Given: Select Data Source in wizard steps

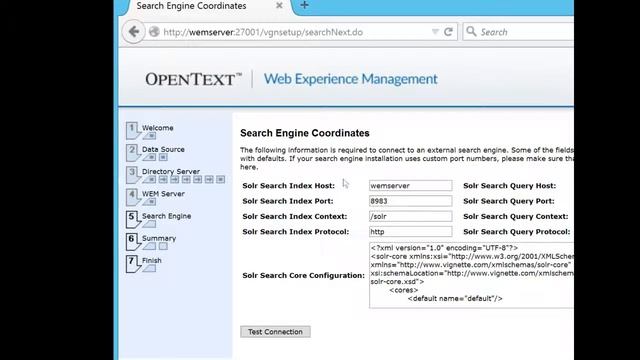Looking at the screenshot, I should click(163, 149).
